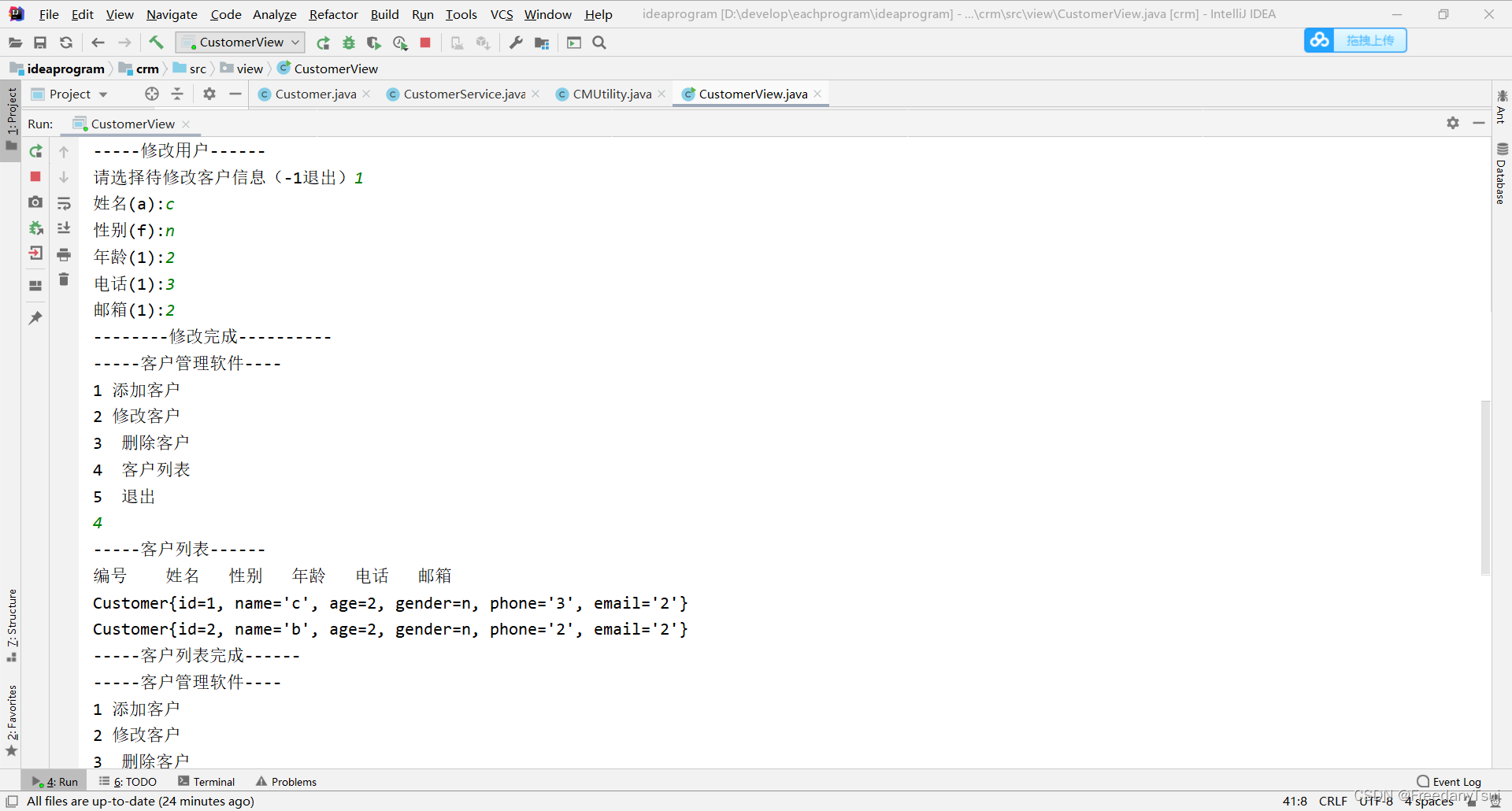Click the cloud upload button 拖拽上传
Viewport: 1512px width, 811px height.
tap(1355, 40)
